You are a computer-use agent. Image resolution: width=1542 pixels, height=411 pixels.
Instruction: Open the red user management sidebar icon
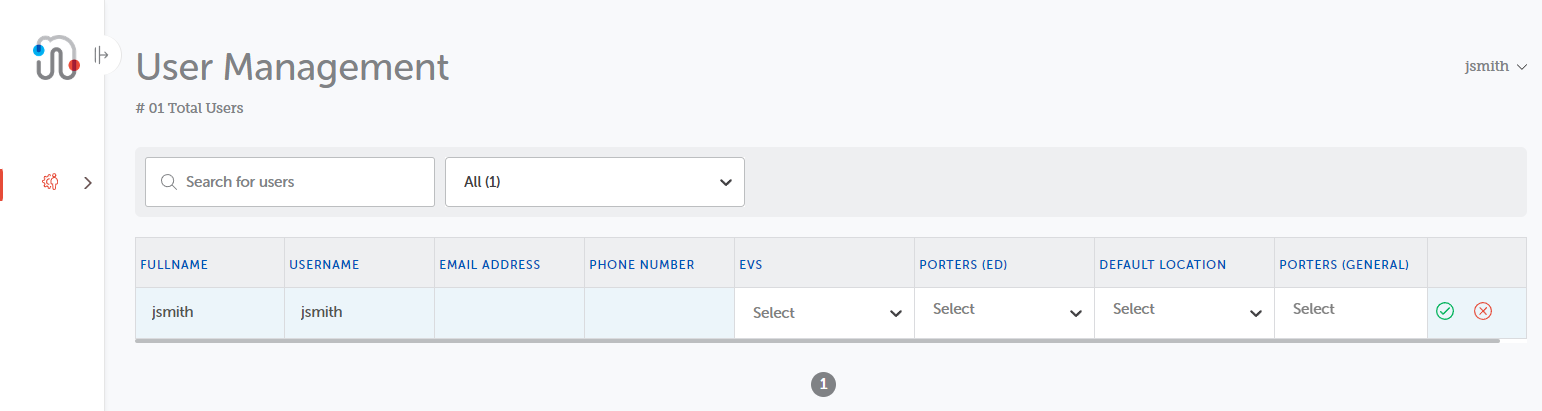[50, 182]
